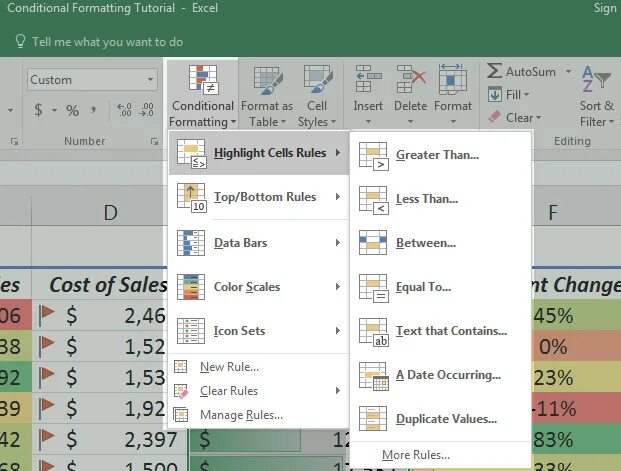Click the Insert cells icon

click(368, 78)
